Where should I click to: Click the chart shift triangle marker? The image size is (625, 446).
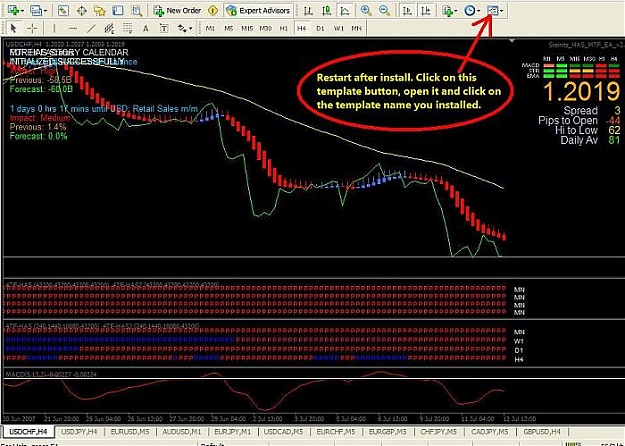[511, 41]
